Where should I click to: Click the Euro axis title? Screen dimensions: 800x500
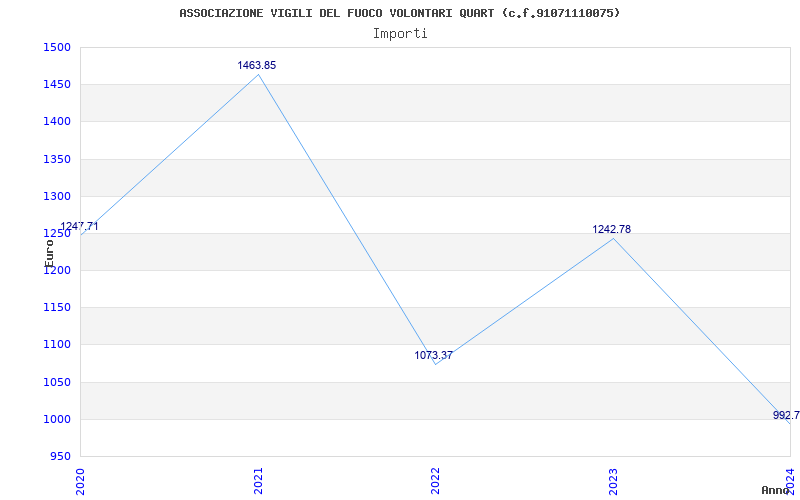pos(49,254)
